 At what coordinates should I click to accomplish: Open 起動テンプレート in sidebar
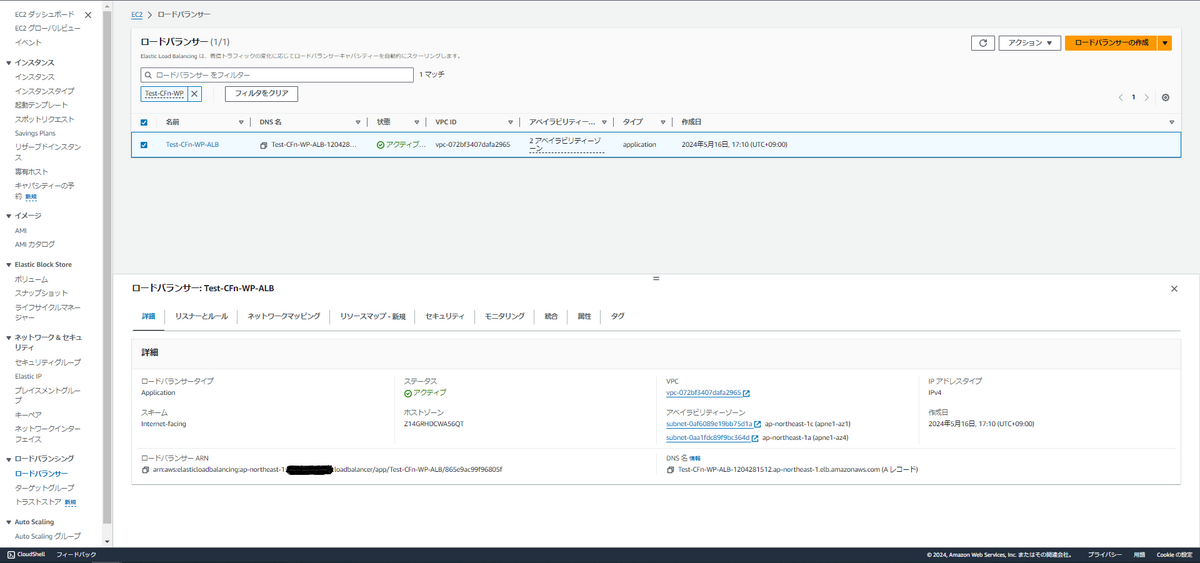click(x=42, y=105)
